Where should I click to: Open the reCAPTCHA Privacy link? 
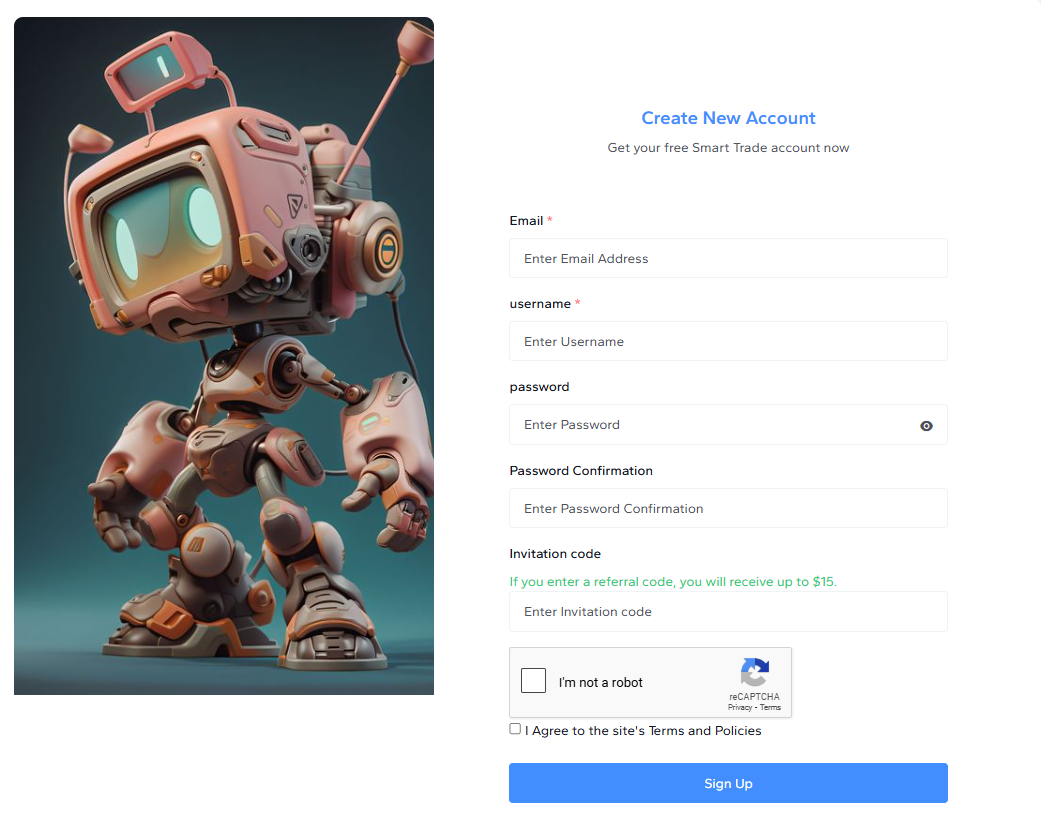[x=740, y=706]
